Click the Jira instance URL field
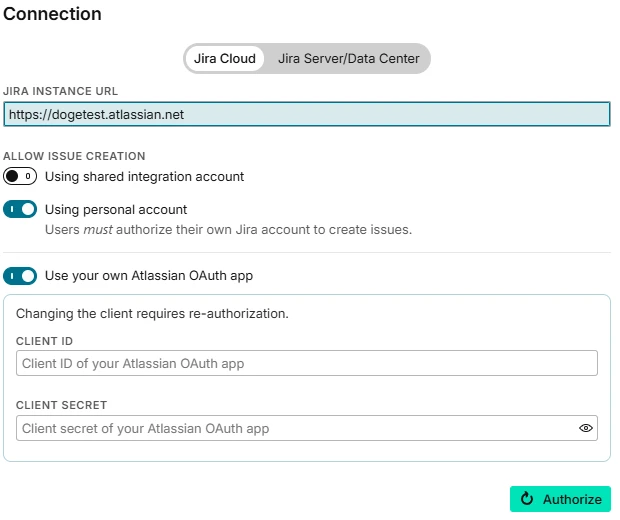The width and height of the screenshot is (620, 520). pyautogui.click(x=307, y=114)
